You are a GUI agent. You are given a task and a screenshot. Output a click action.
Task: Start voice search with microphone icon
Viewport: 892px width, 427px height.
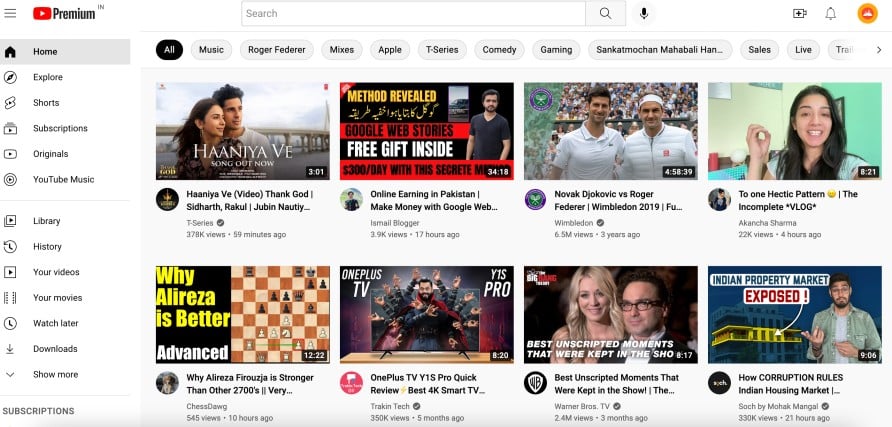[x=643, y=13]
